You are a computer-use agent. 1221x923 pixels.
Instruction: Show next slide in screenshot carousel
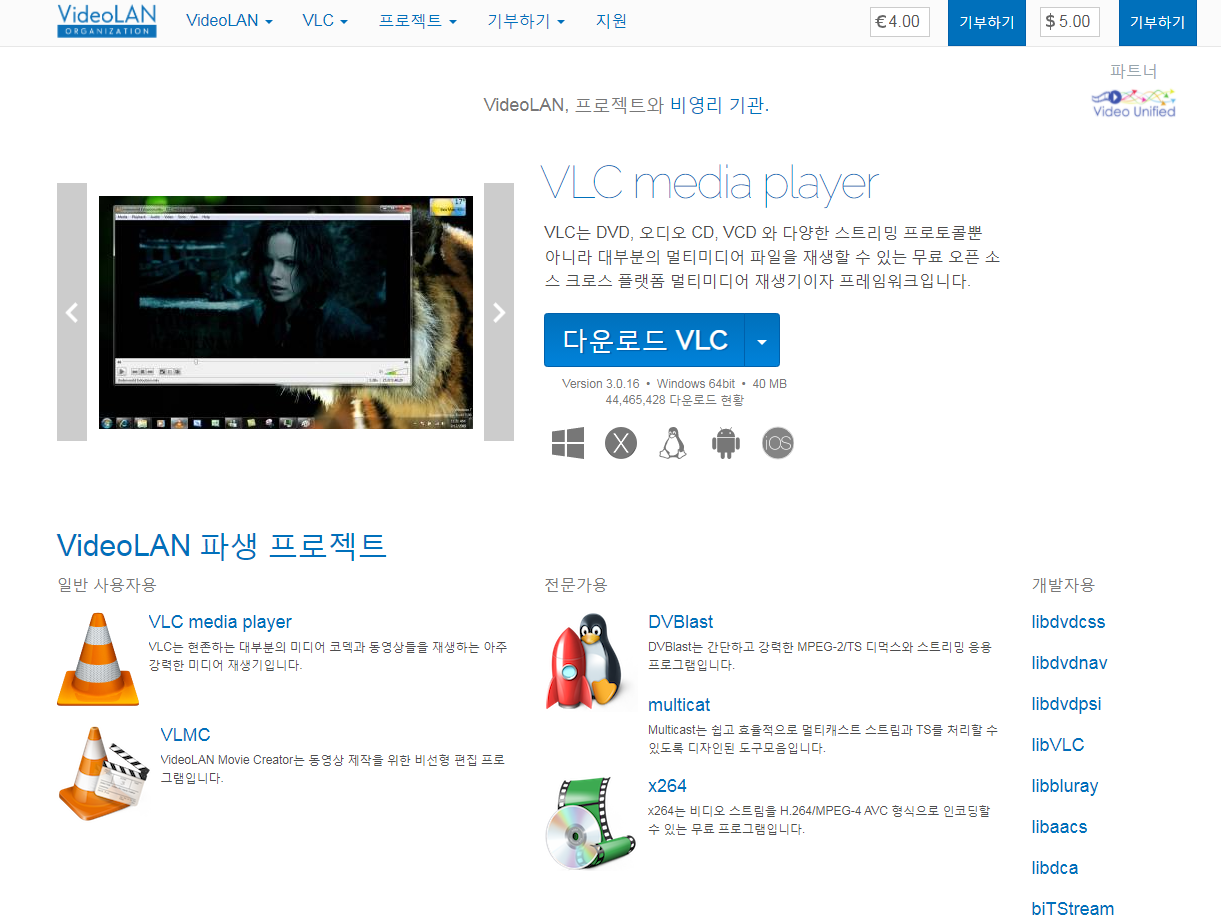coord(499,312)
